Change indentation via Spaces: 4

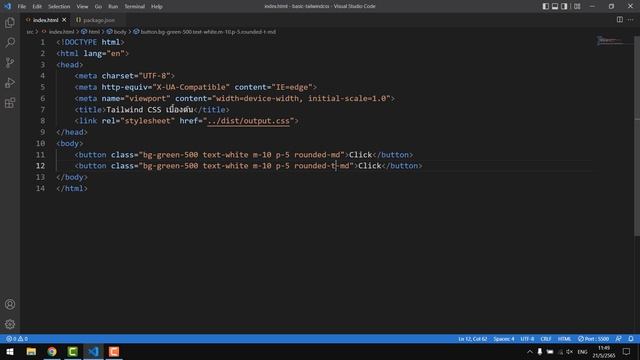click(x=504, y=339)
